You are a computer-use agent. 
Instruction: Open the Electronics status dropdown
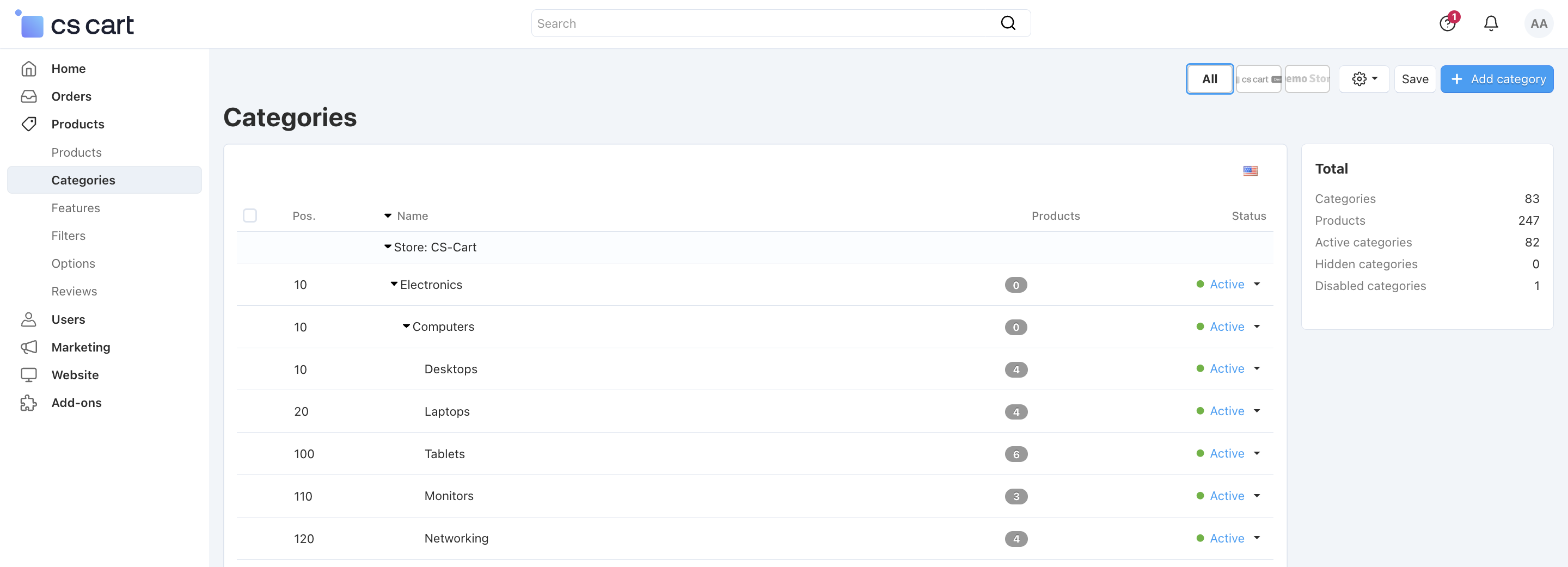[1257, 284]
